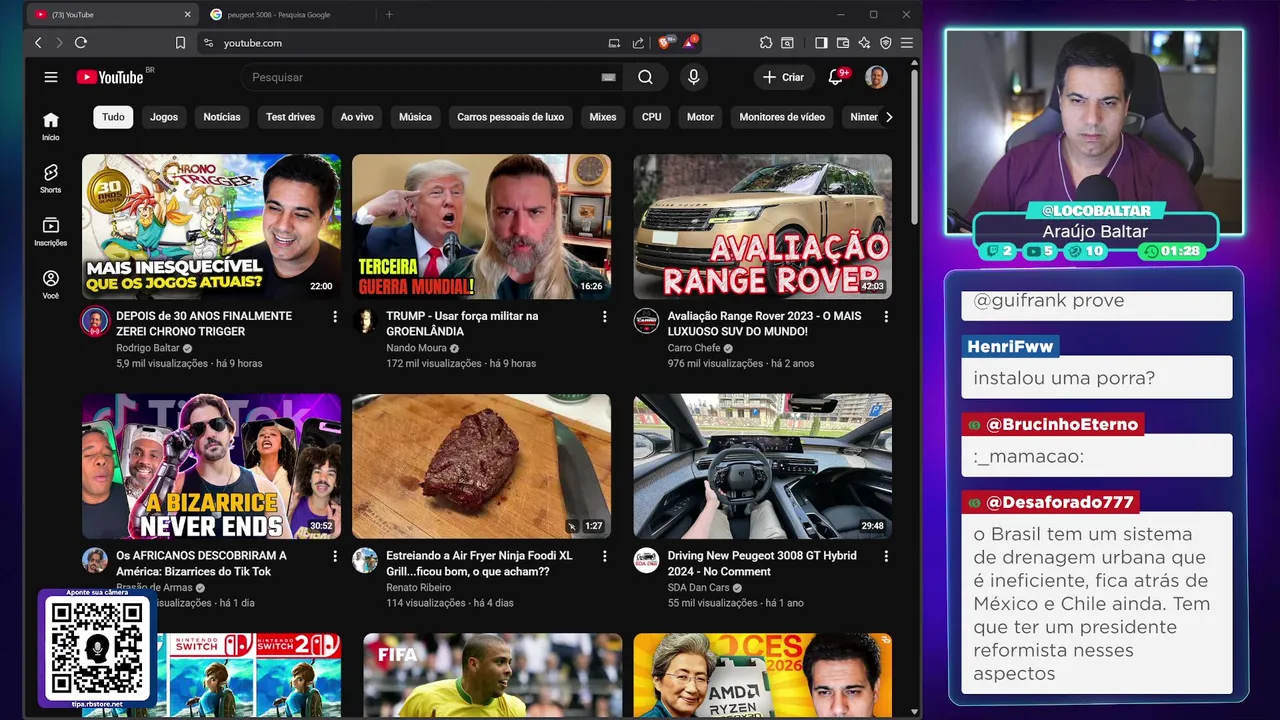This screenshot has height=720, width=1280.
Task: Open Inscrições in the sidebar
Action: tap(51, 232)
